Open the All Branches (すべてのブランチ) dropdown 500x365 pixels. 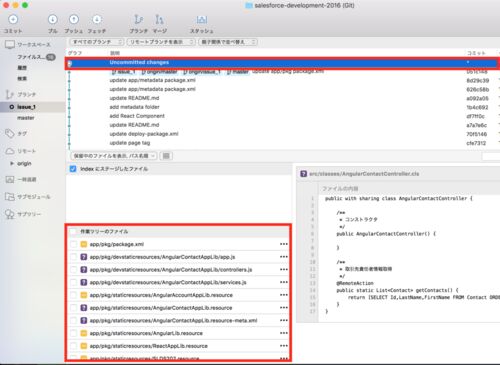coord(97,42)
